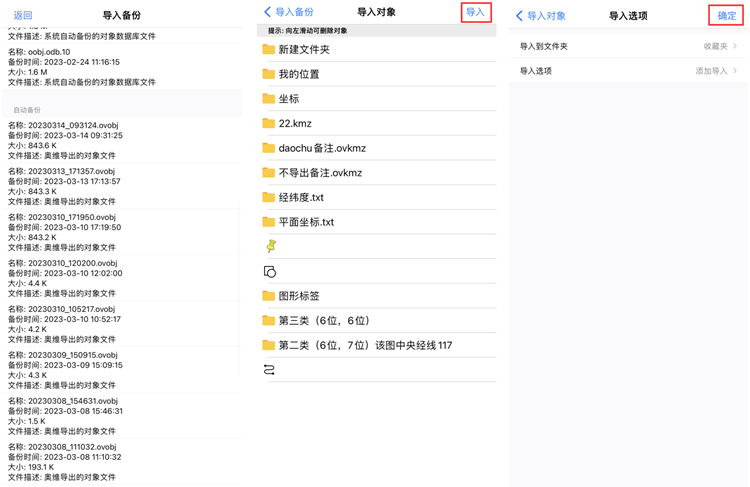Tap 返回 in the backup list header
The height and width of the screenshot is (487, 750).
tap(22, 15)
